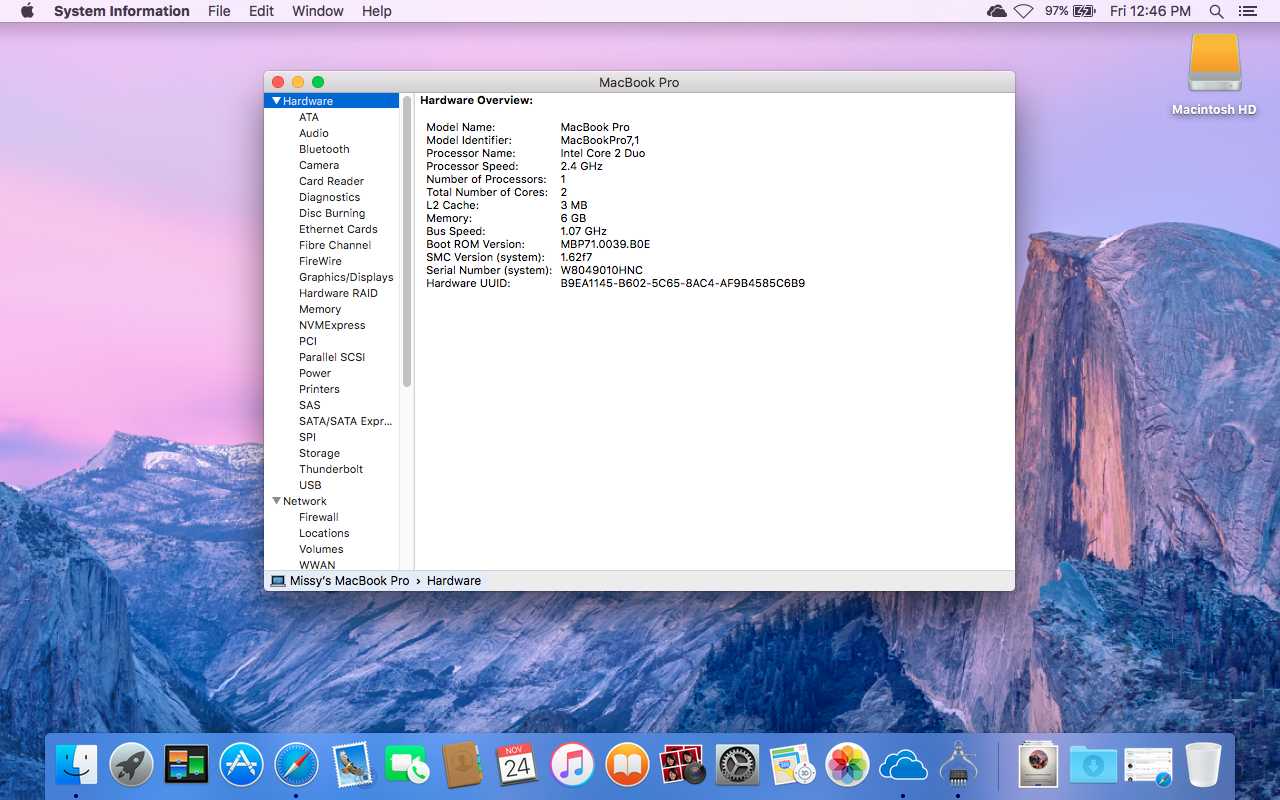Viewport: 1280px width, 800px height.
Task: Launch Launchpad from the Dock
Action: click(131, 765)
